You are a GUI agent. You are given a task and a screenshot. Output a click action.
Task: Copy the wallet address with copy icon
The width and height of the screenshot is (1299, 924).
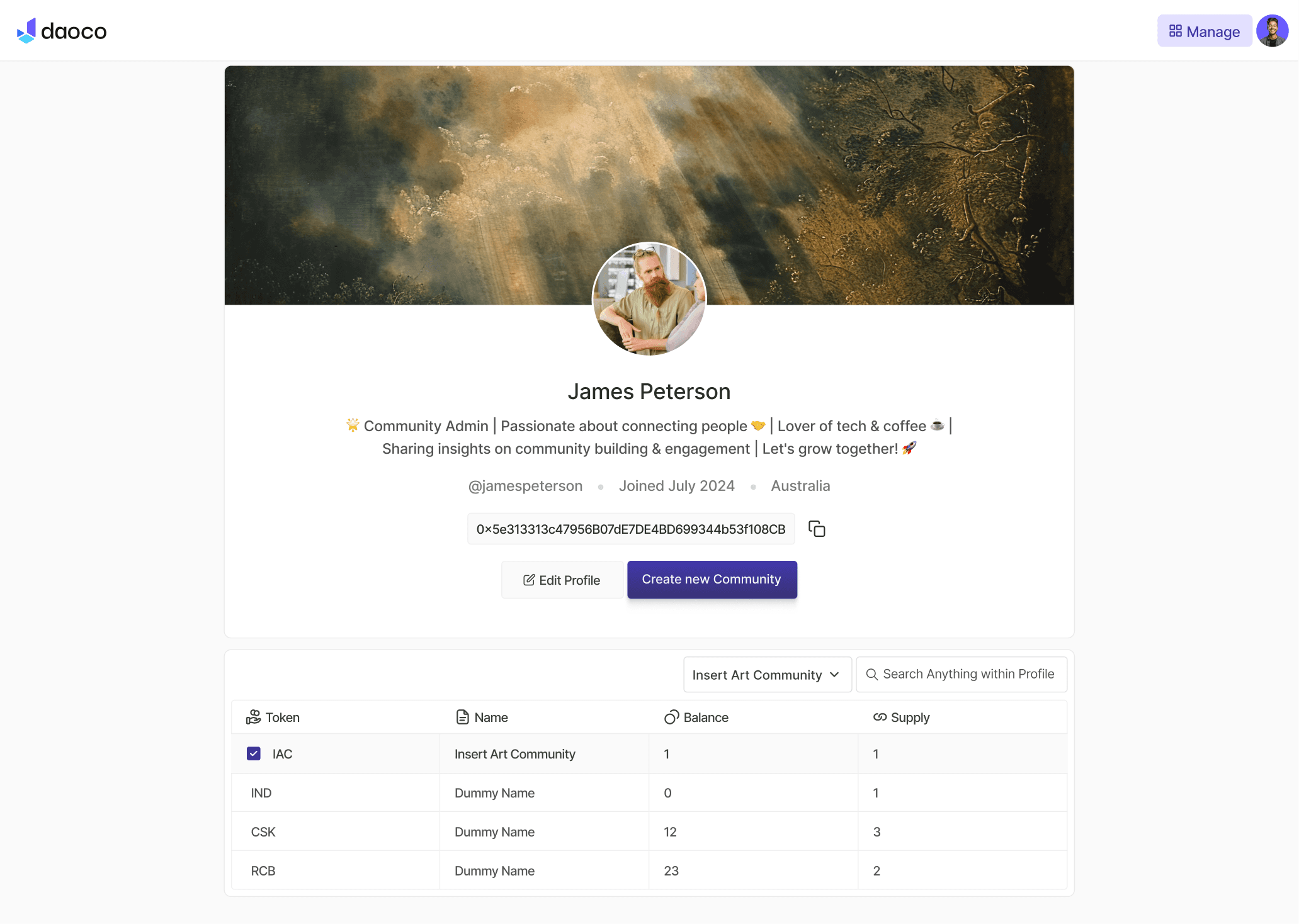817,529
